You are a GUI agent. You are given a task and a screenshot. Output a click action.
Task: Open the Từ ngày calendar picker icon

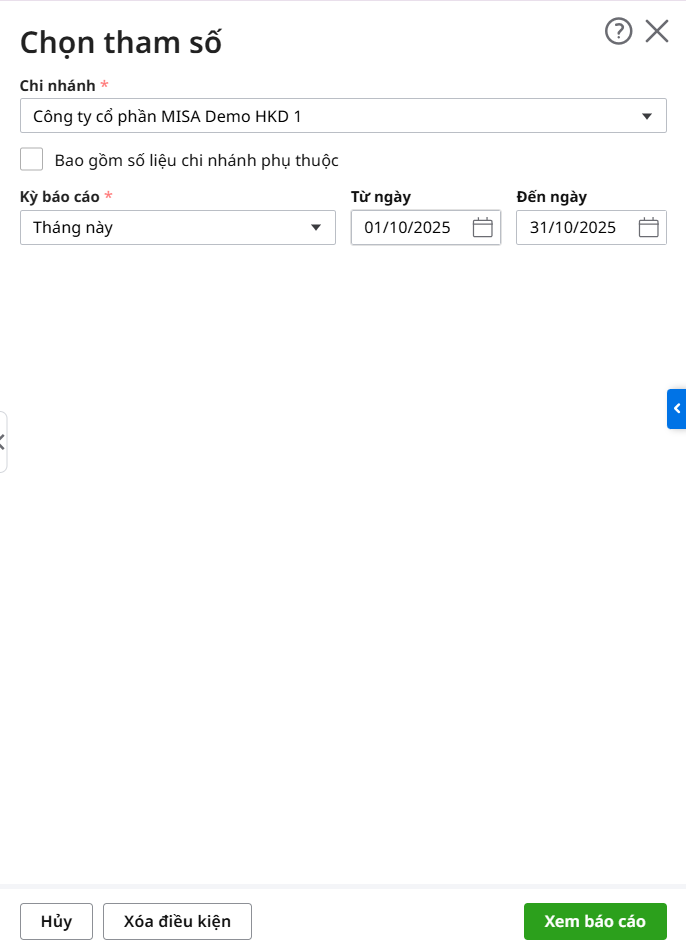pos(483,228)
